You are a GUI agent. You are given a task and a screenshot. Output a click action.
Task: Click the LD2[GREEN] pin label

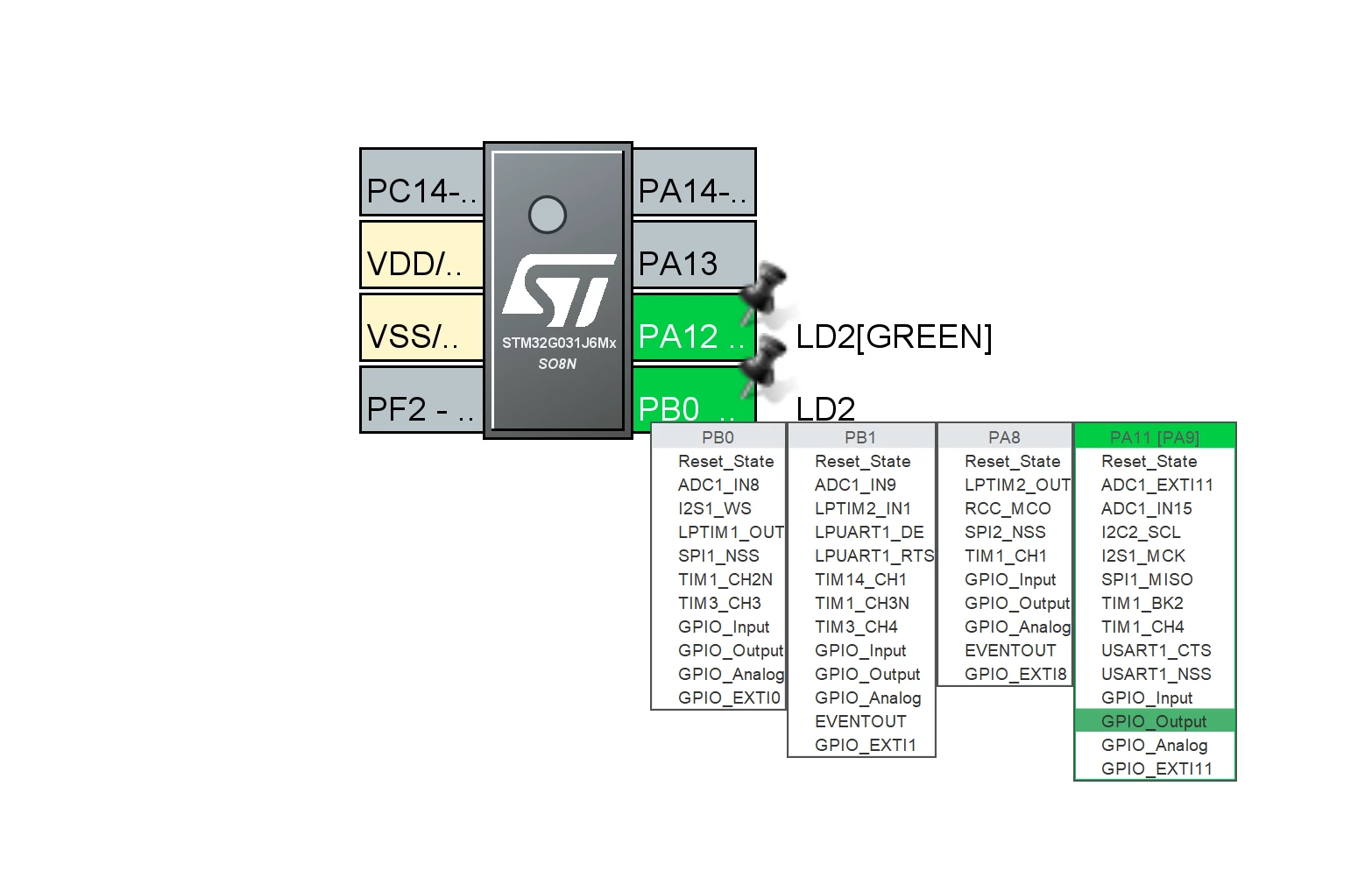894,336
